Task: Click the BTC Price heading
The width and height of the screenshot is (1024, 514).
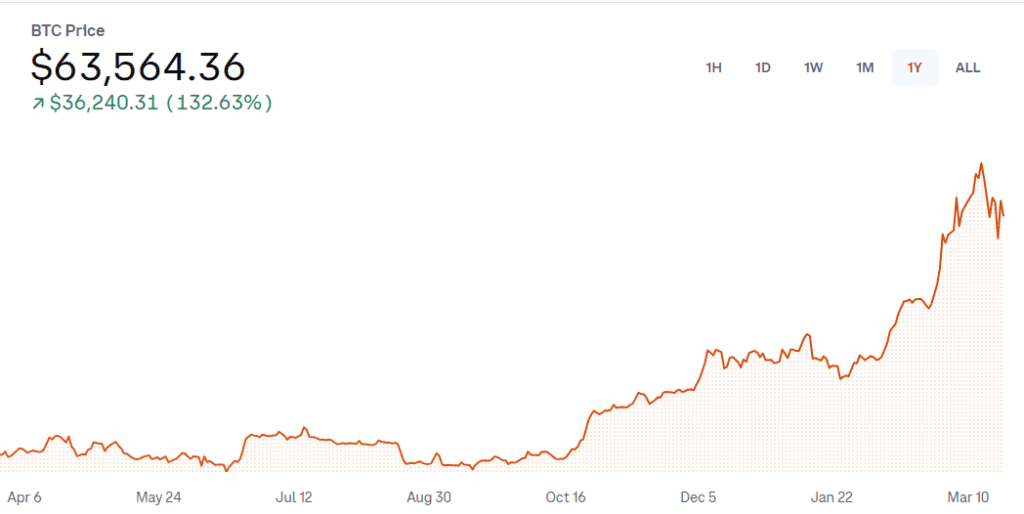Action: click(67, 31)
